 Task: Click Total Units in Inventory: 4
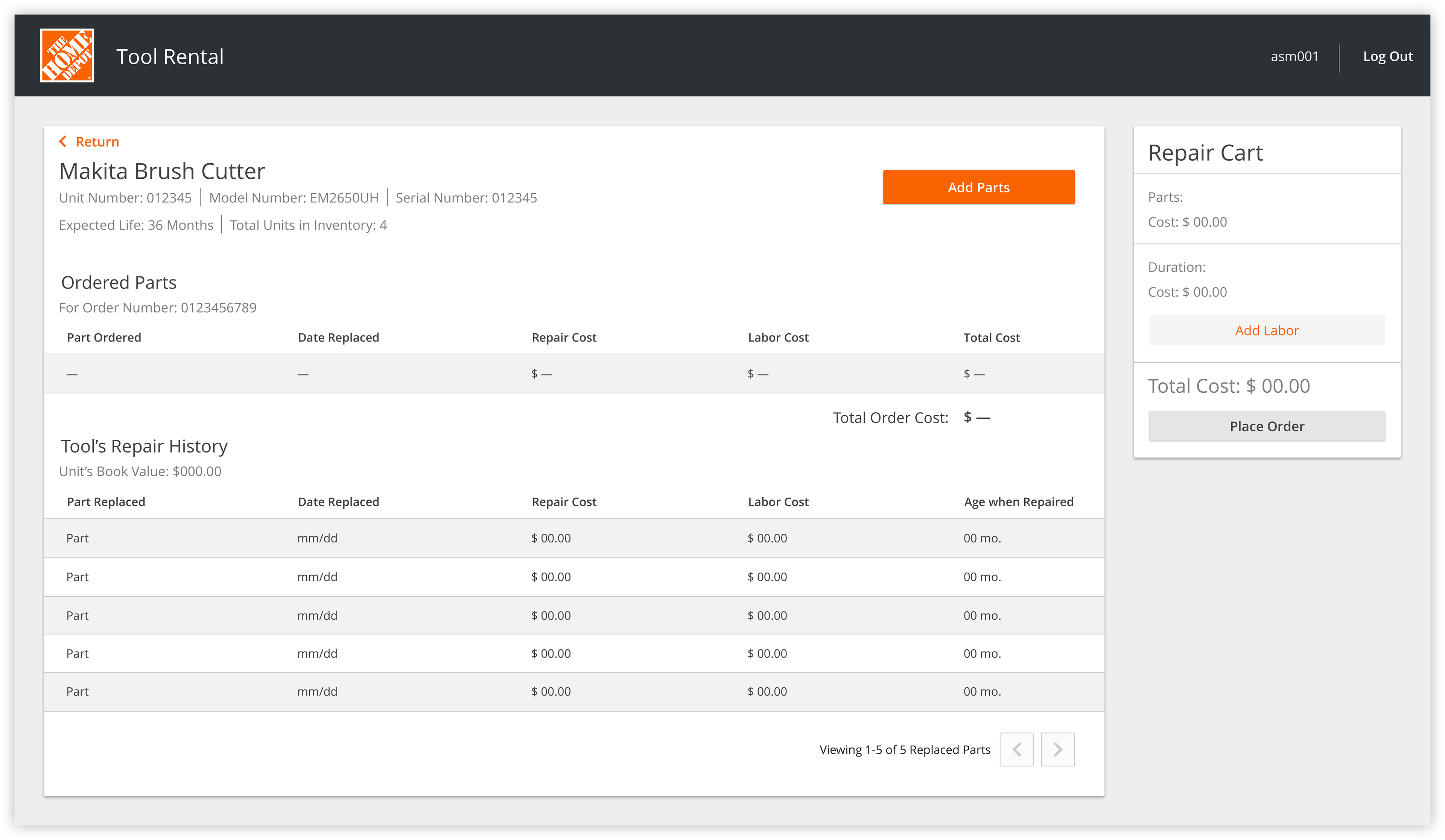click(309, 225)
